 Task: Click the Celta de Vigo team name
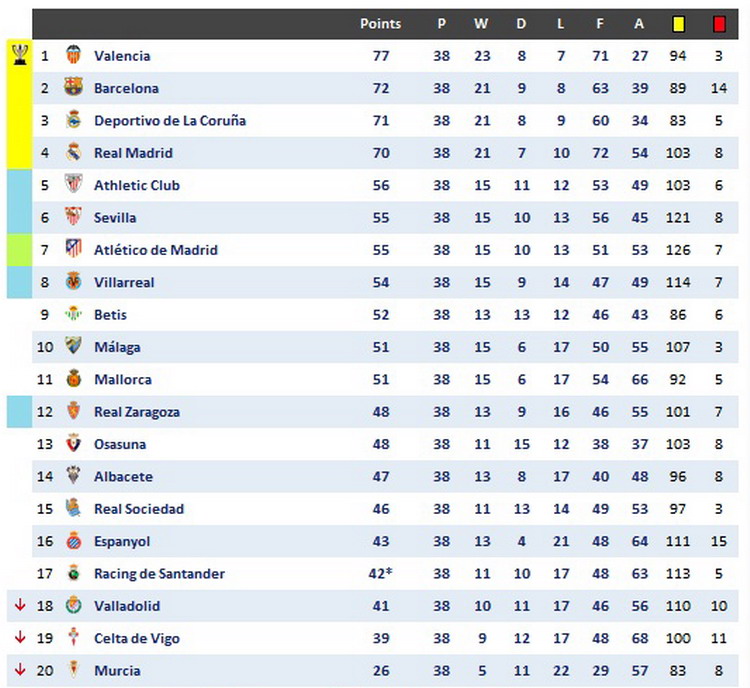[137, 639]
